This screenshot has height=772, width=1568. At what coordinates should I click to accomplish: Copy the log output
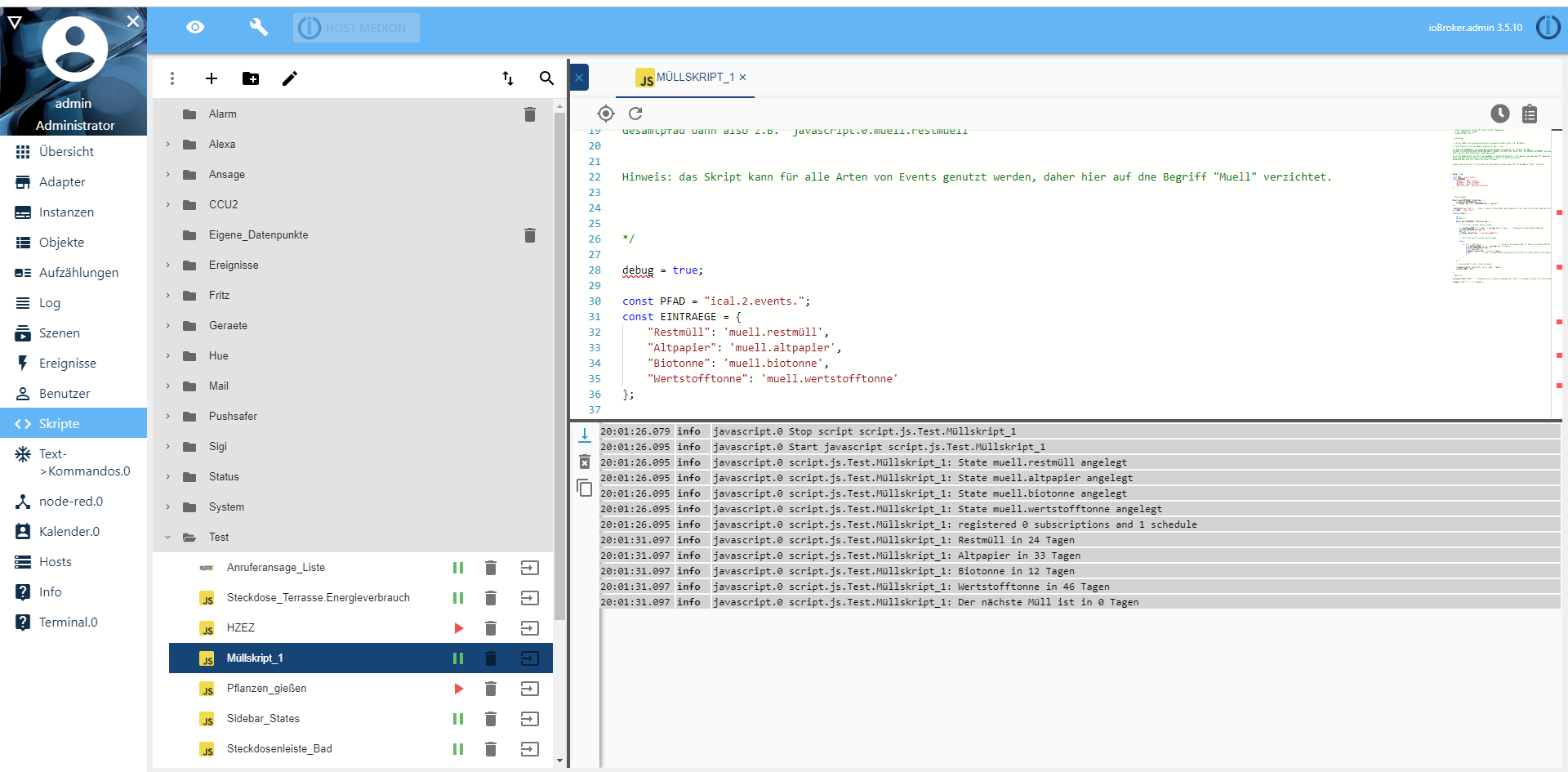tap(585, 489)
